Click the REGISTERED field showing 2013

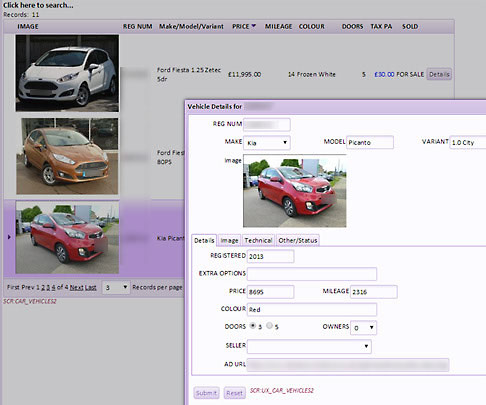click(270, 256)
